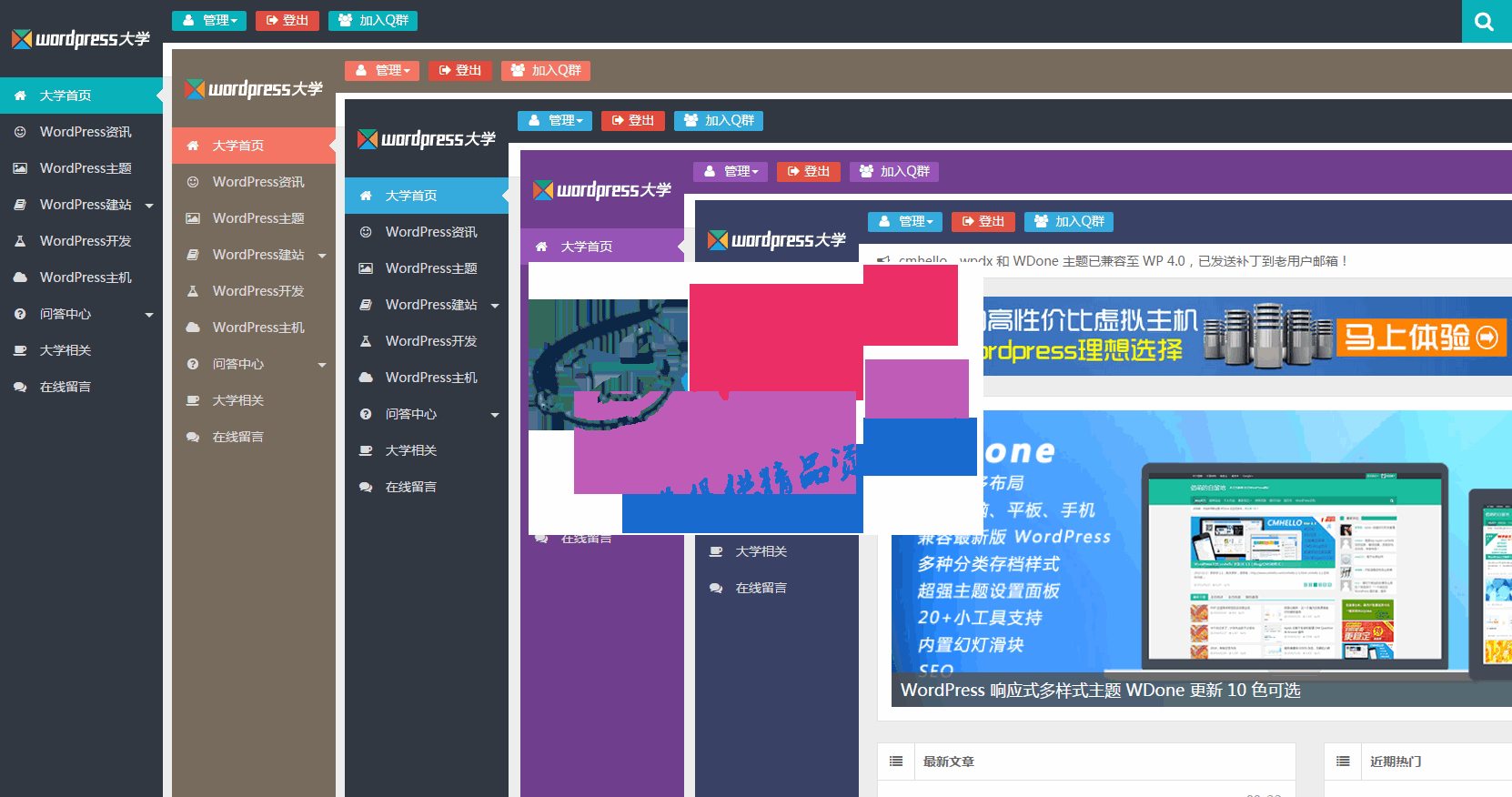Click 登出 button on brown header
The width and height of the screenshot is (1512, 797).
(x=460, y=70)
